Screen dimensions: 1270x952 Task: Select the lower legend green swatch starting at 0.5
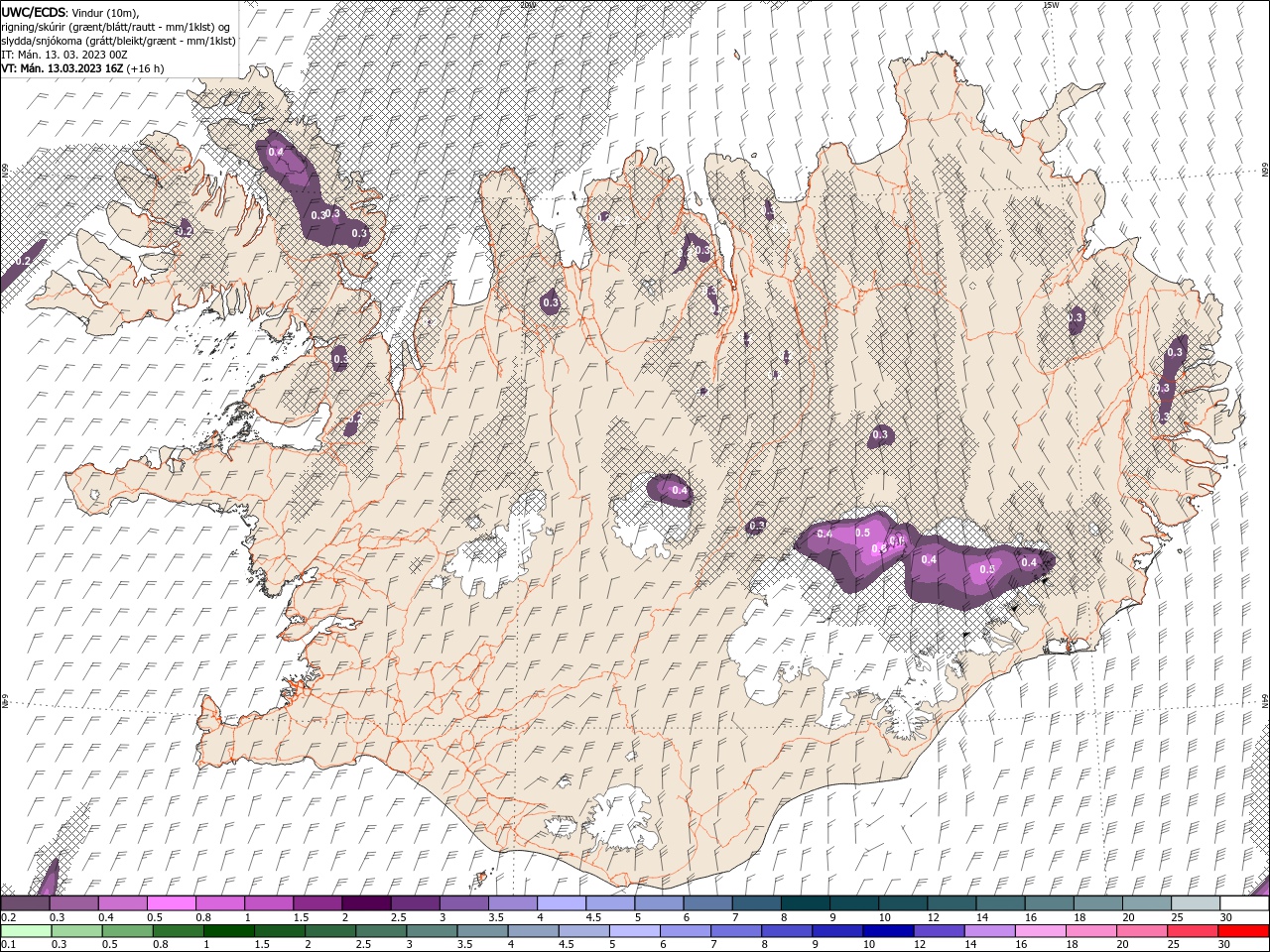click(127, 931)
